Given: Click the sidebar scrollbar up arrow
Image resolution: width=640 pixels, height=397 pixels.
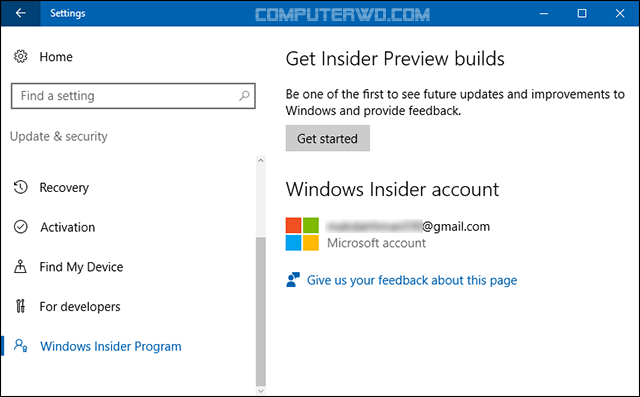Looking at the screenshot, I should click(x=261, y=160).
